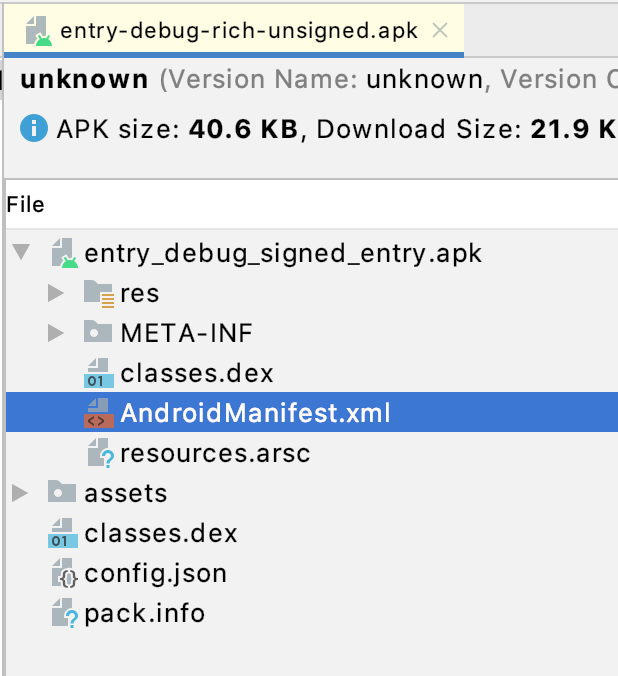The height and width of the screenshot is (676, 618).
Task: Select the entry_debug_signed_entry.apk row
Action: pyautogui.click(x=312, y=253)
